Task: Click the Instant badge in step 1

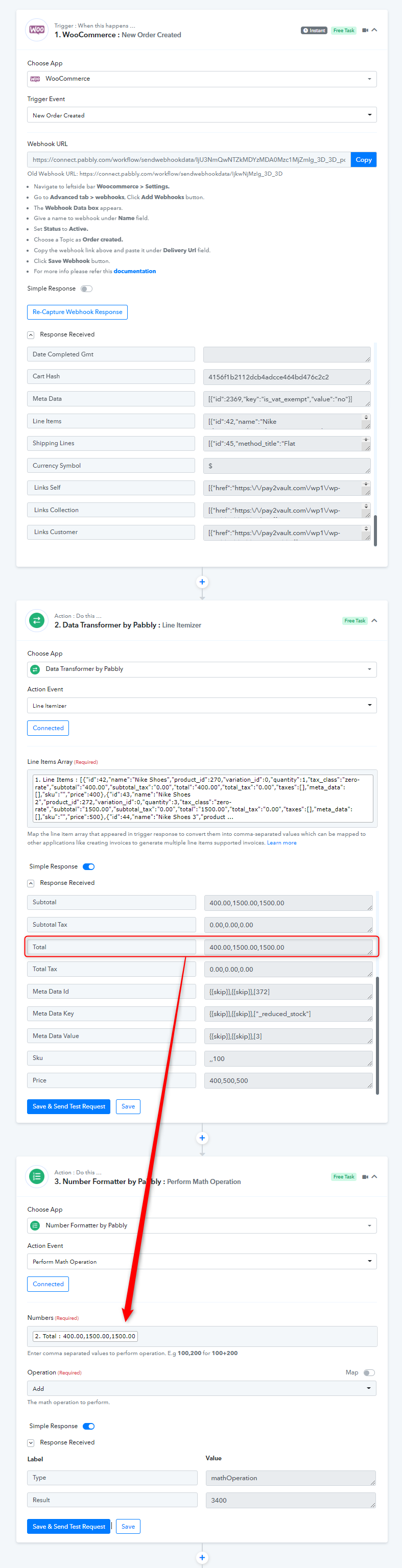Action: click(x=314, y=31)
